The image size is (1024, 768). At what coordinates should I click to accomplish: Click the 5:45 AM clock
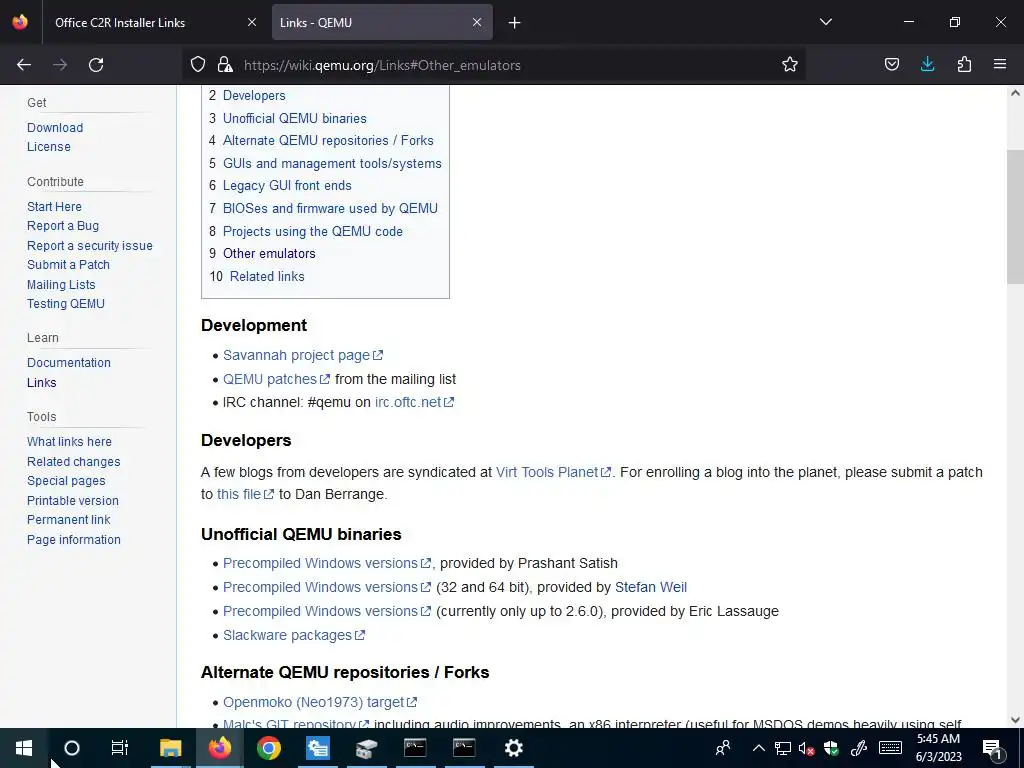(938, 739)
